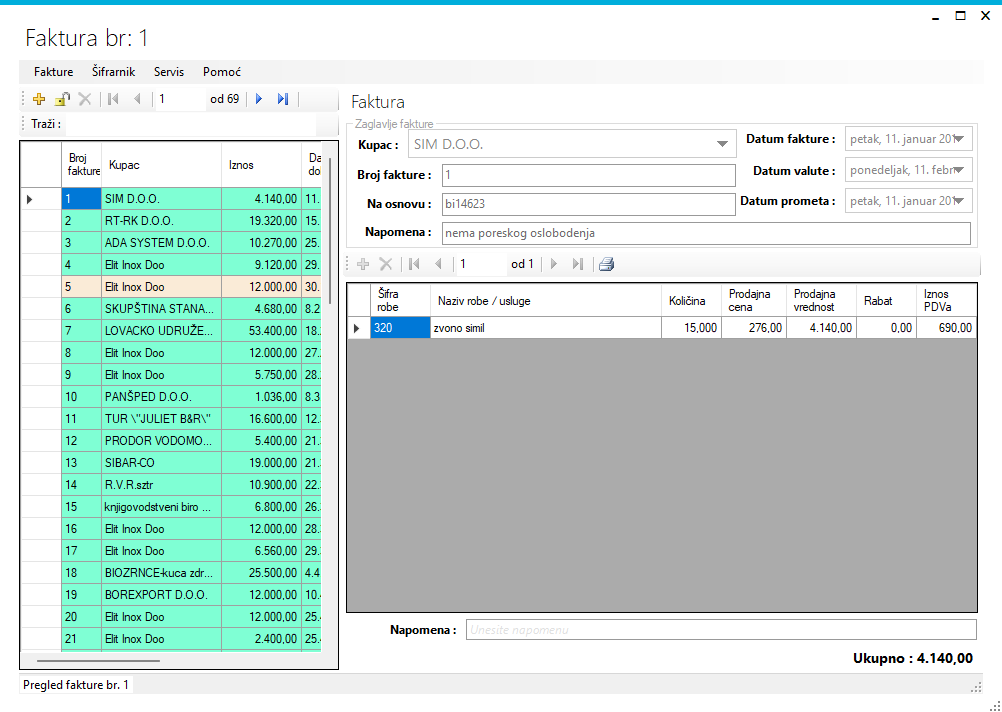
Task: Expand the Kupac combo box
Action: (x=722, y=145)
